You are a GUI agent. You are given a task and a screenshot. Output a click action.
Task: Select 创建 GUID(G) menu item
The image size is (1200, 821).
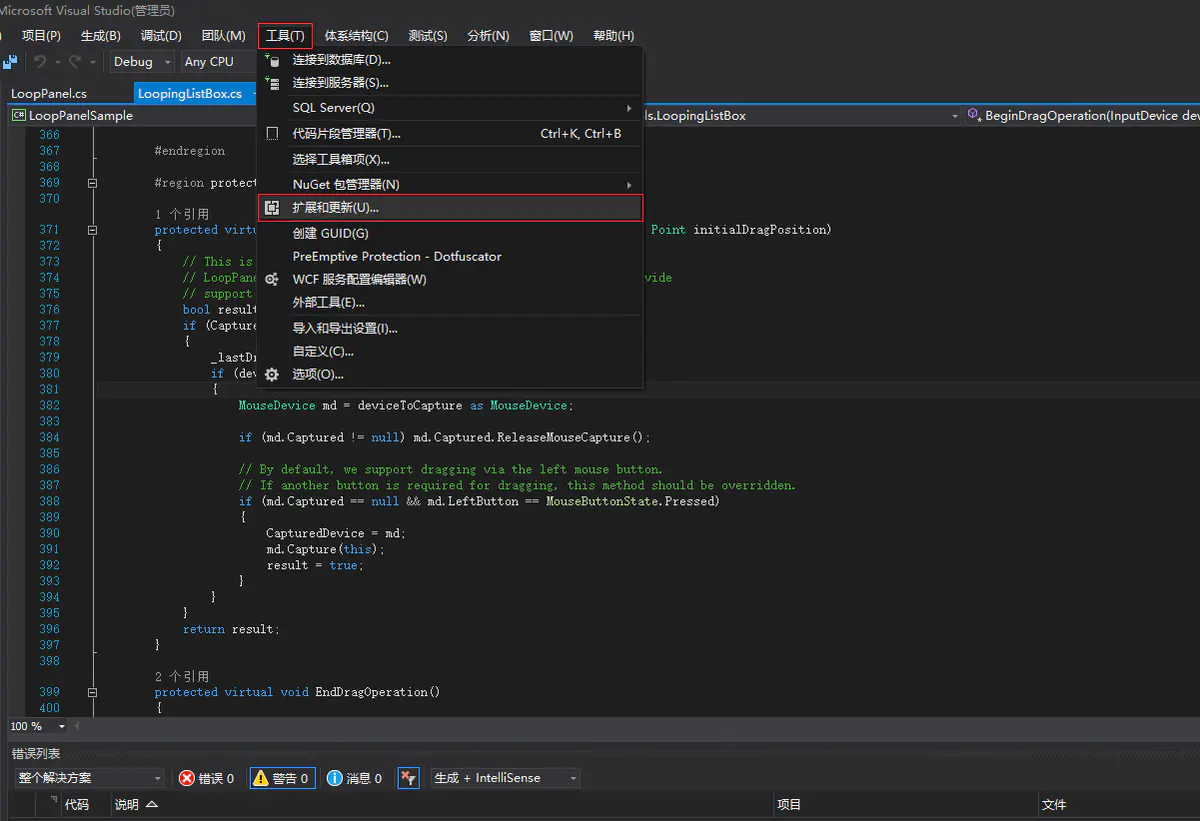coord(450,234)
